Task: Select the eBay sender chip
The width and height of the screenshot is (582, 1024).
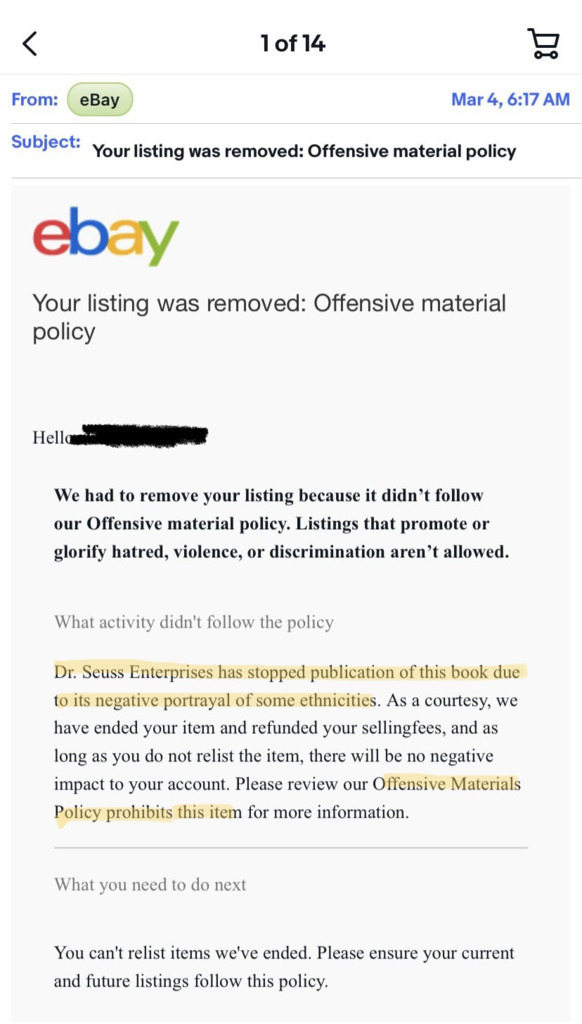Action: [x=99, y=100]
